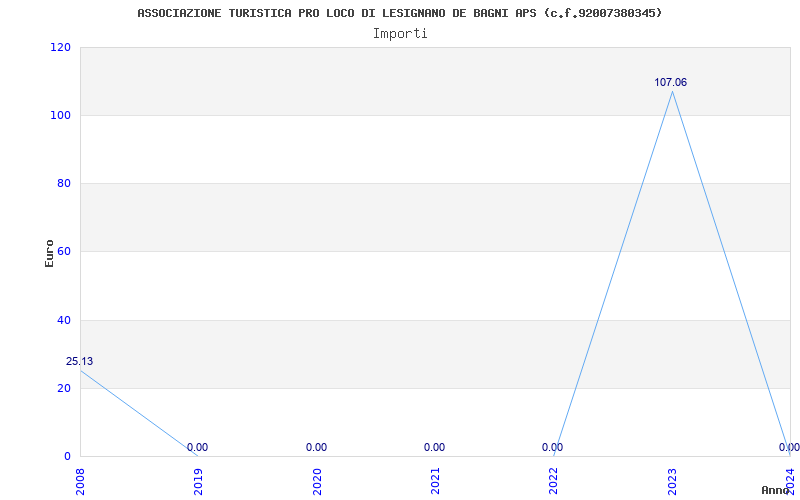Click the 0.00 value above 2019
This screenshot has height=500, width=800.
197,447
